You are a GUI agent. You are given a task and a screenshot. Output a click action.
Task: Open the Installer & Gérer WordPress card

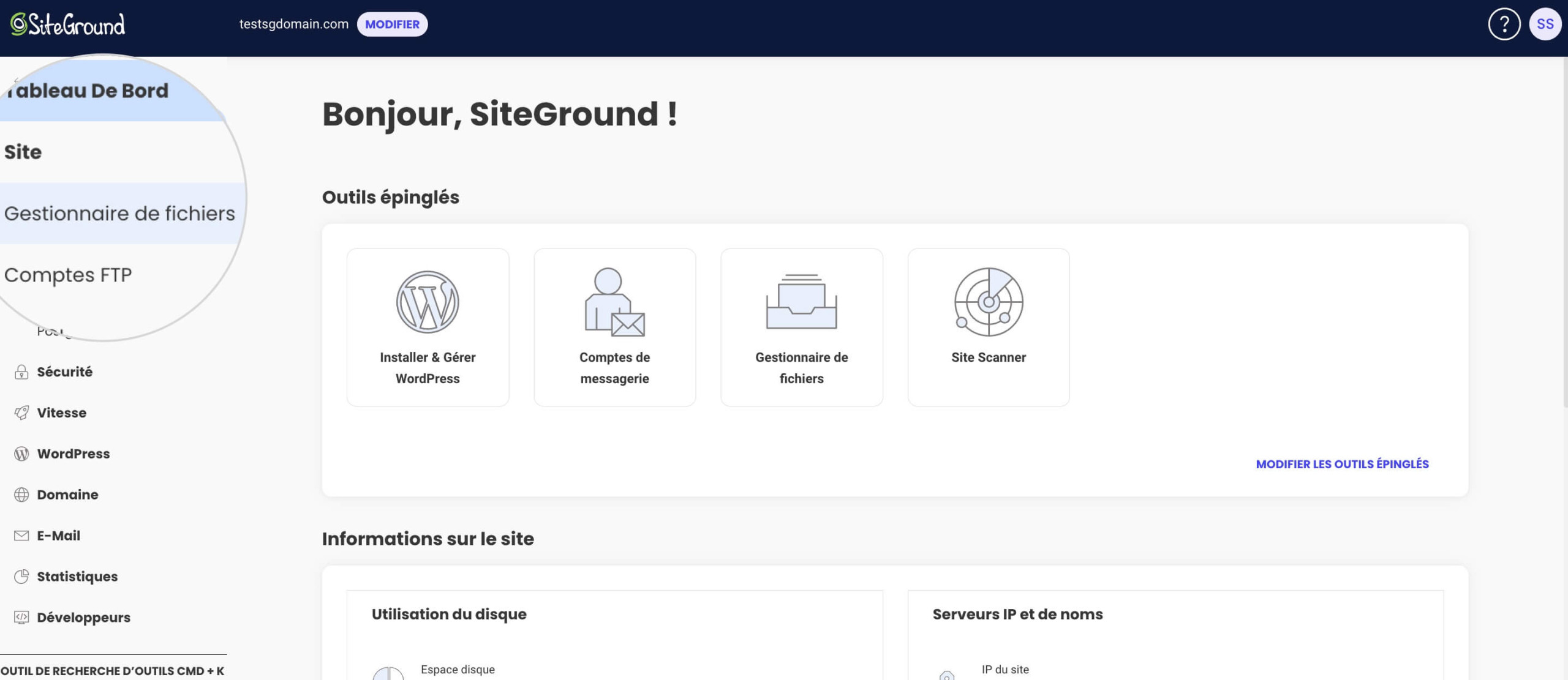pos(428,327)
